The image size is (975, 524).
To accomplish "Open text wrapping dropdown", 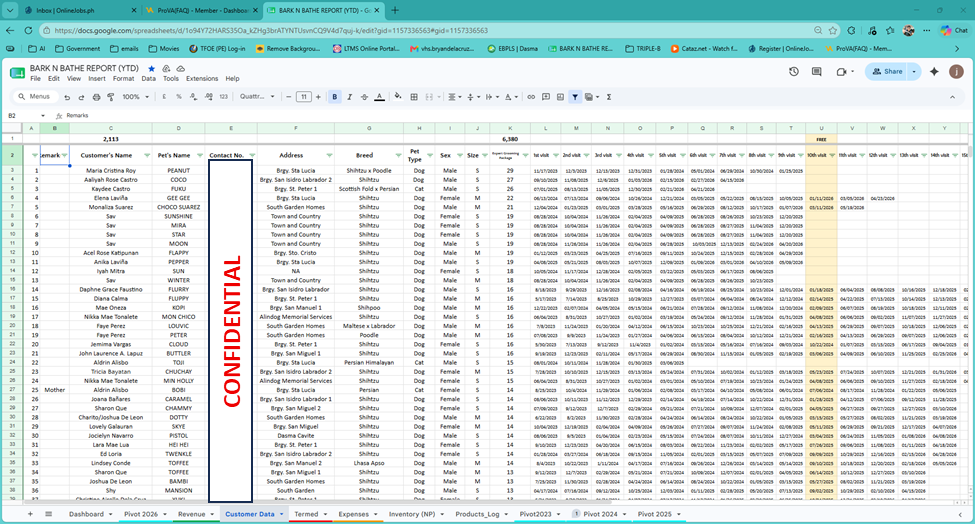I will (x=491, y=97).
